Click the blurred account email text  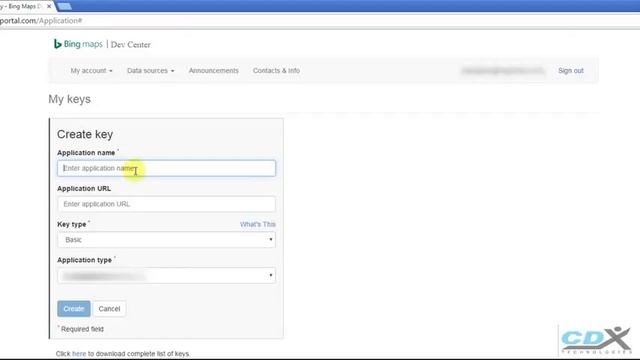pyautogui.click(x=503, y=71)
